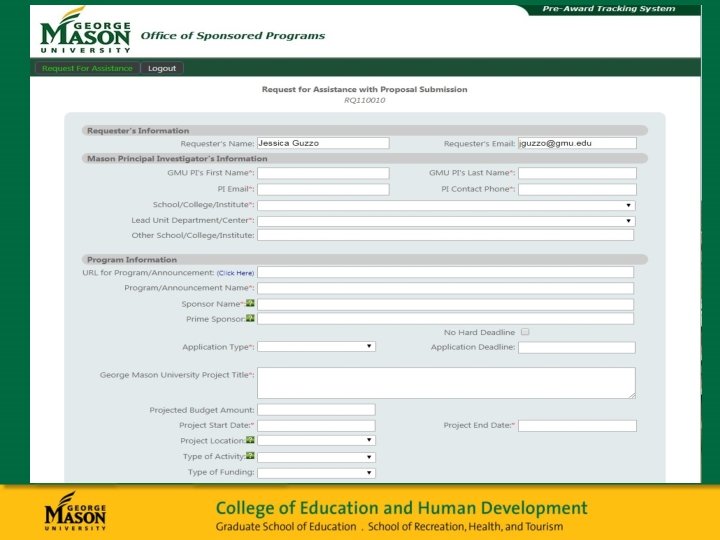Screen dimensions: 720x540
Task: Open the Application Type dropdown
Action: 316,346
